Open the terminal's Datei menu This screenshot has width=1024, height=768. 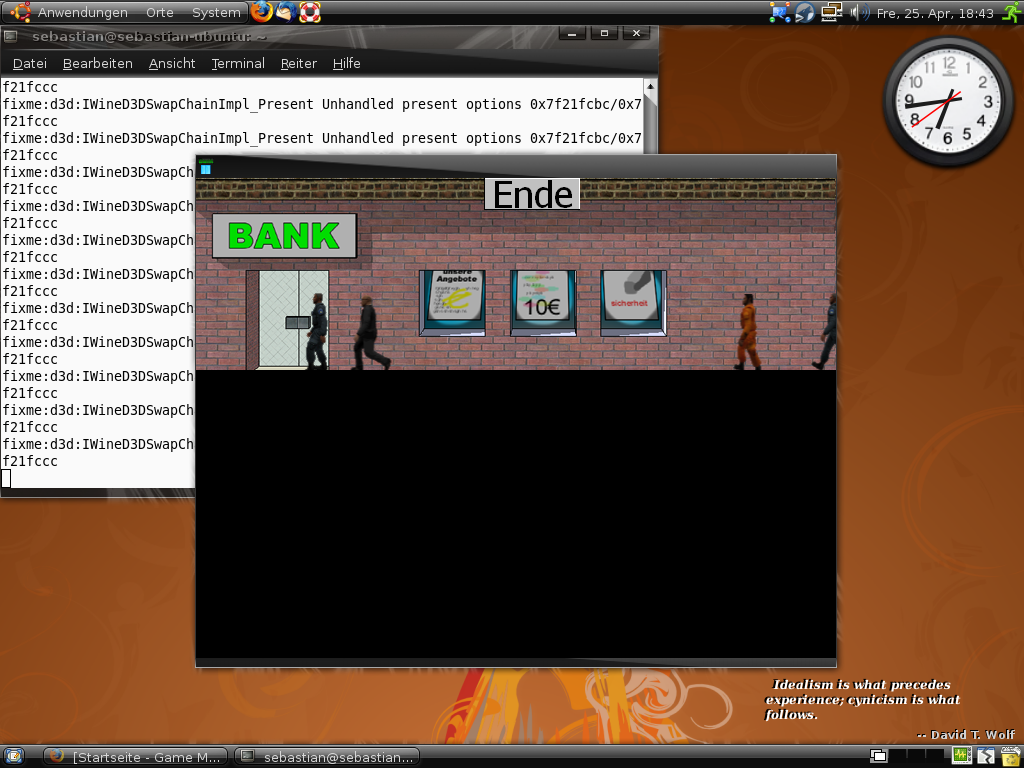[30, 63]
